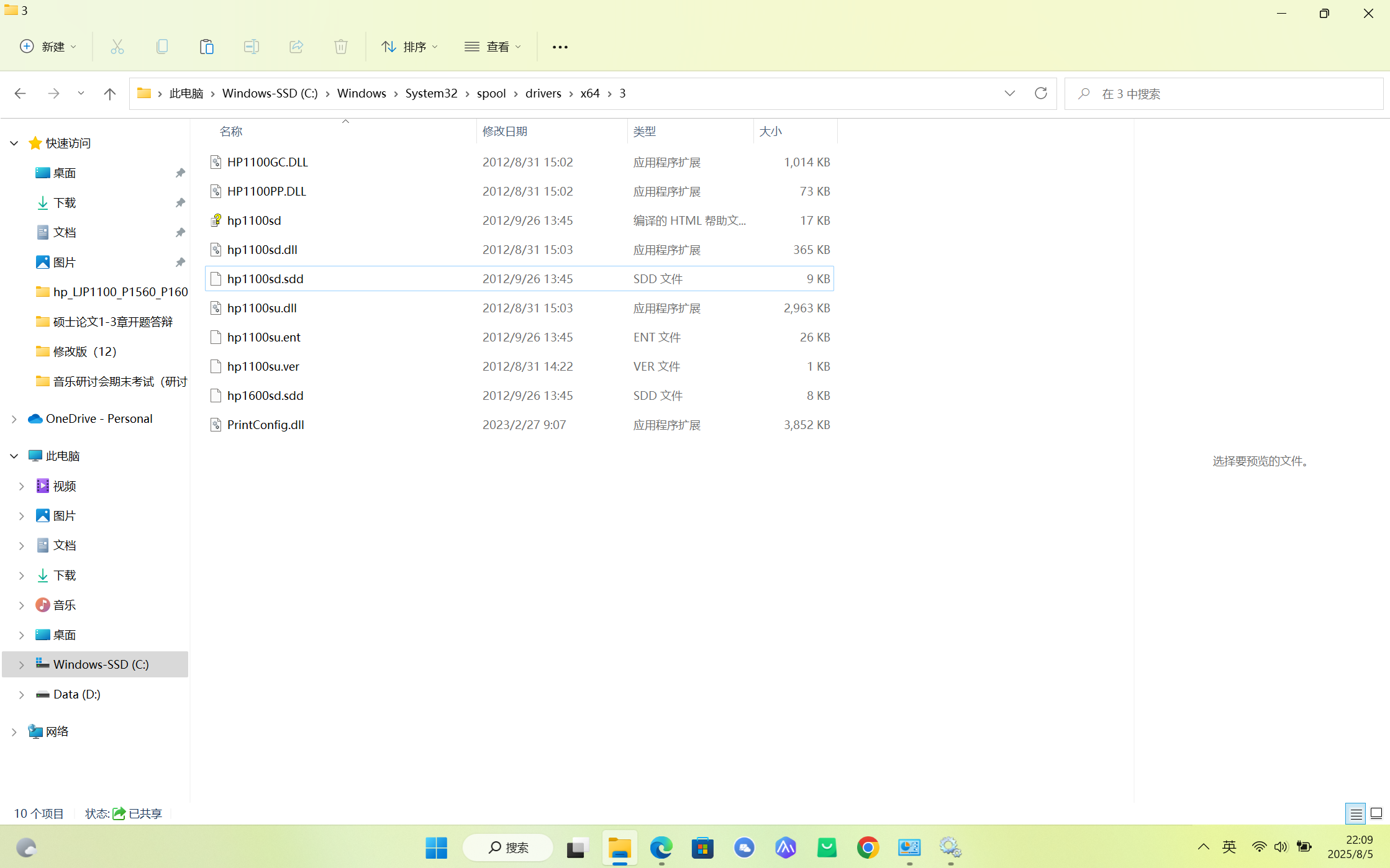Open Chrome from the taskbar
Image resolution: width=1390 pixels, height=868 pixels.
point(868,848)
